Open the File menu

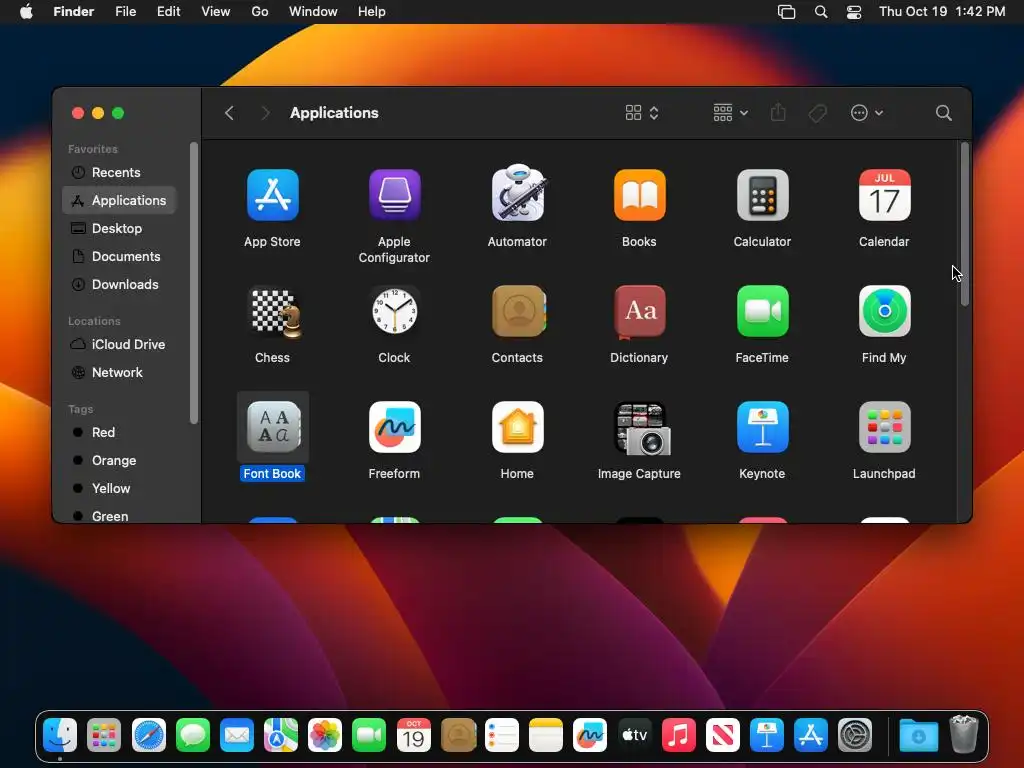[x=125, y=12]
